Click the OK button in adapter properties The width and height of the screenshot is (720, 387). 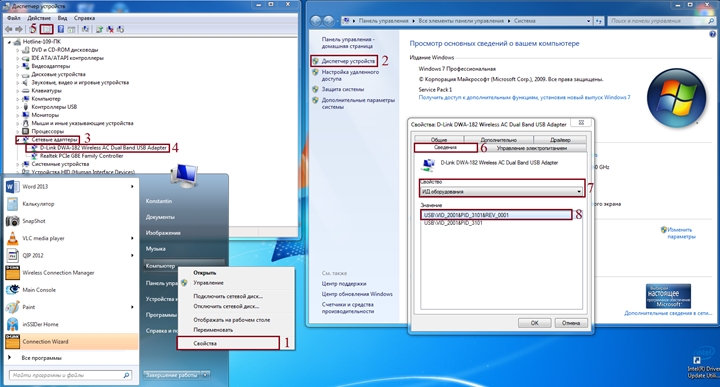point(534,323)
